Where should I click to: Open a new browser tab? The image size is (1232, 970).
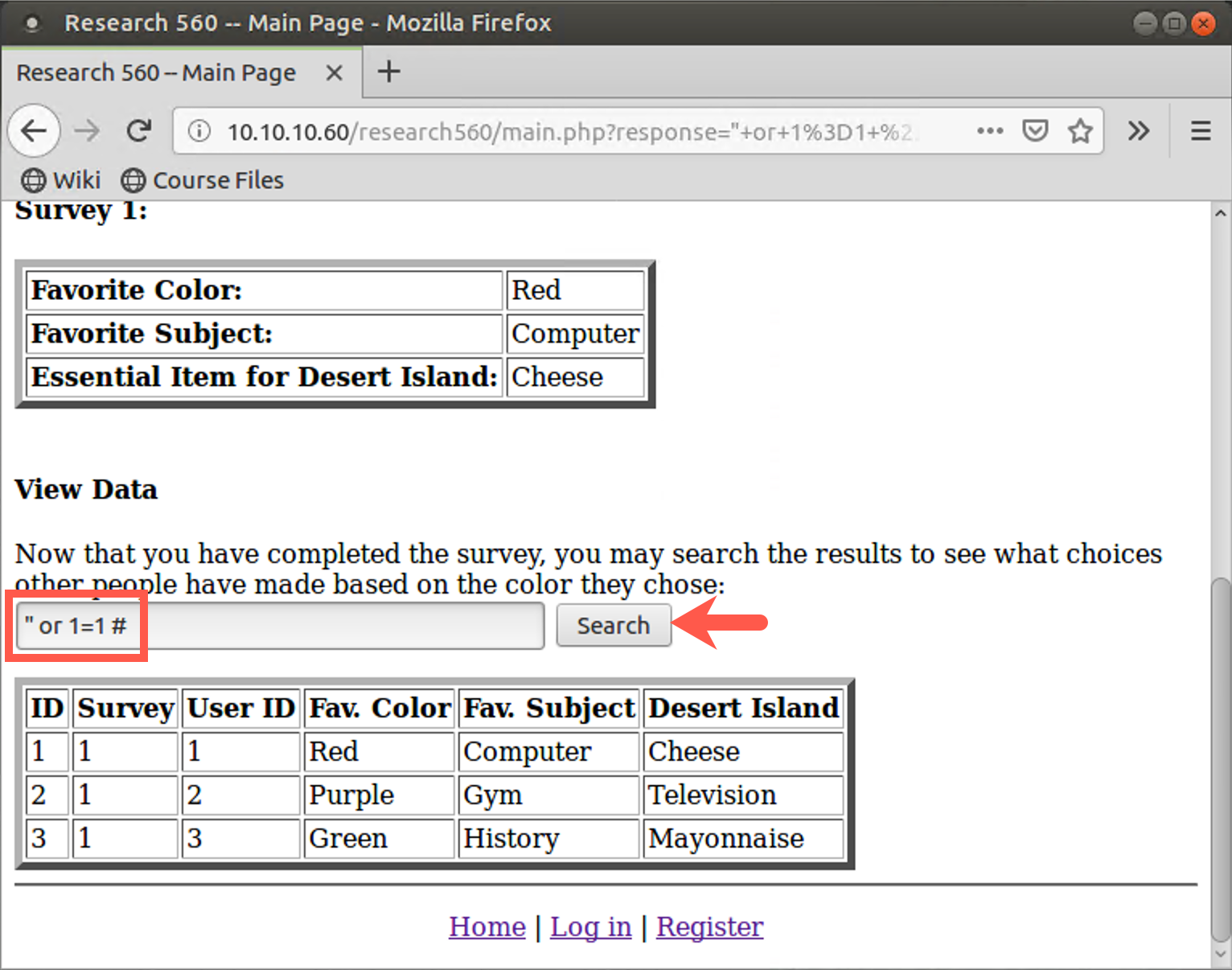coord(388,72)
